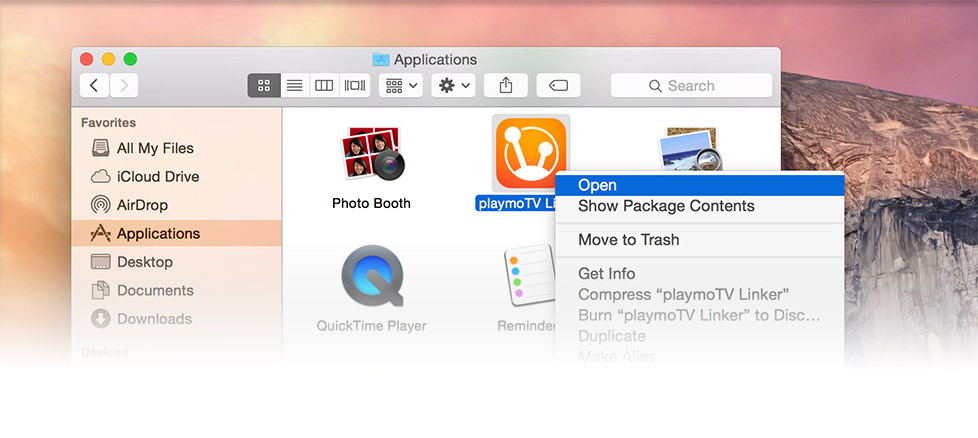
Task: Choose Compress "playmoTV Linker"
Action: pyautogui.click(x=700, y=294)
